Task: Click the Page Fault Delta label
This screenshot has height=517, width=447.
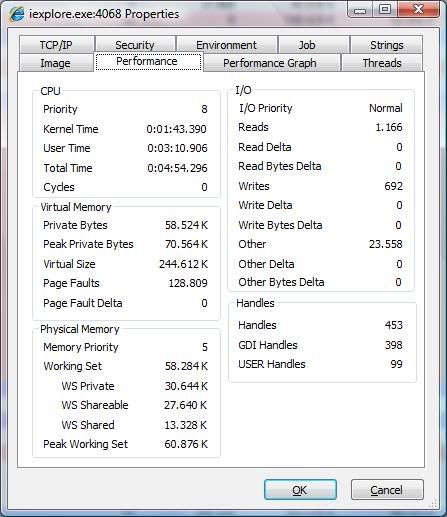Action: 83,303
